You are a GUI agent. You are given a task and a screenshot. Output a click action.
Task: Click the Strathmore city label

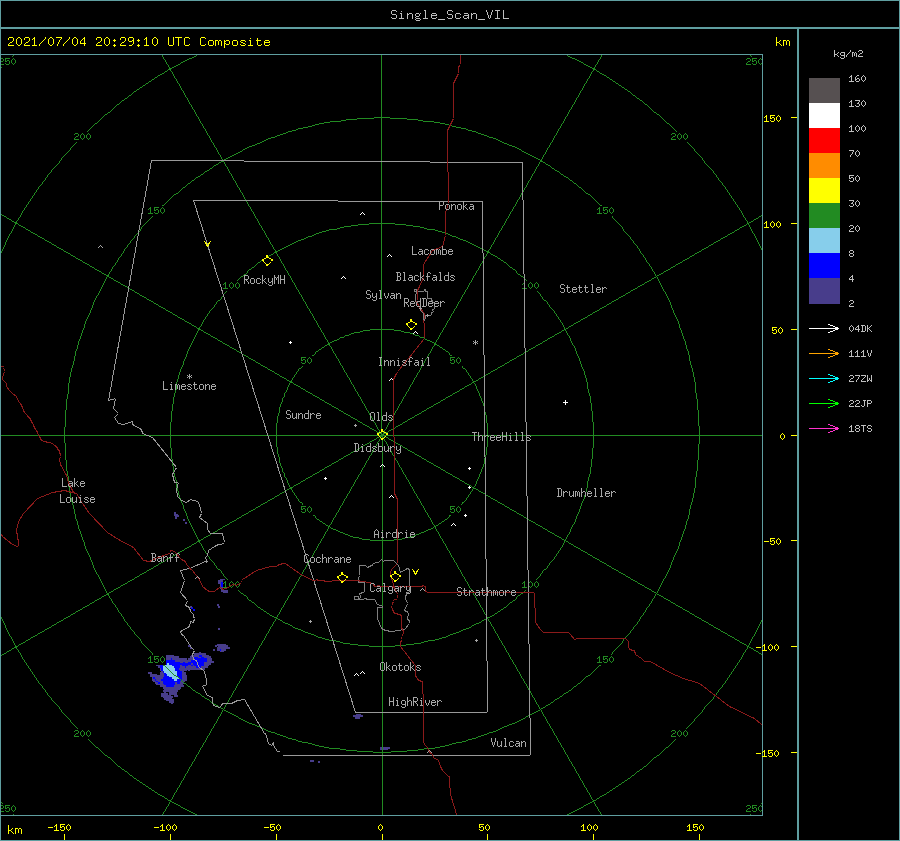[486, 592]
